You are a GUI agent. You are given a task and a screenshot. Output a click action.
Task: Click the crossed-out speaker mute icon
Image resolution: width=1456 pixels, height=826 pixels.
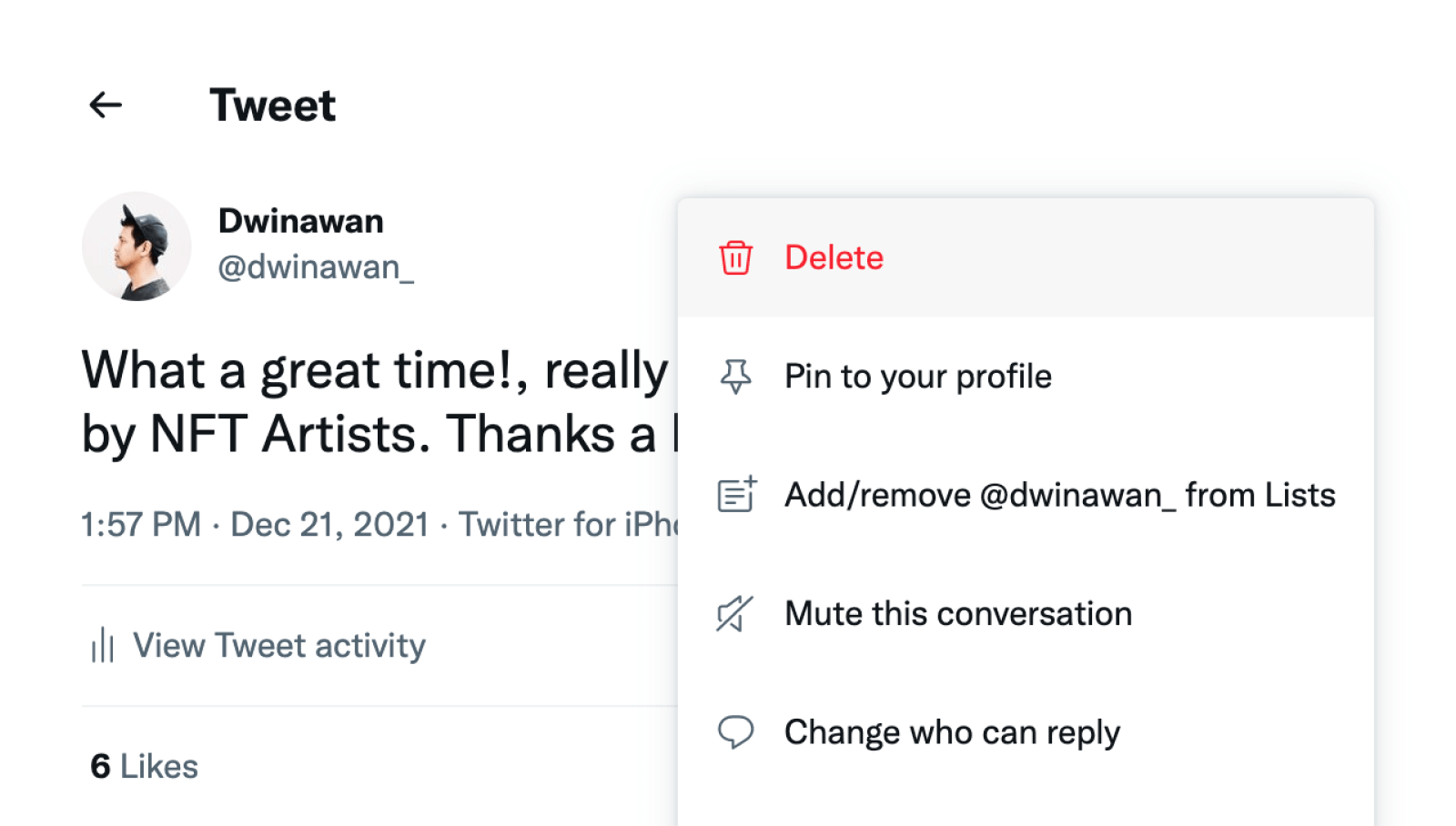pyautogui.click(x=735, y=614)
